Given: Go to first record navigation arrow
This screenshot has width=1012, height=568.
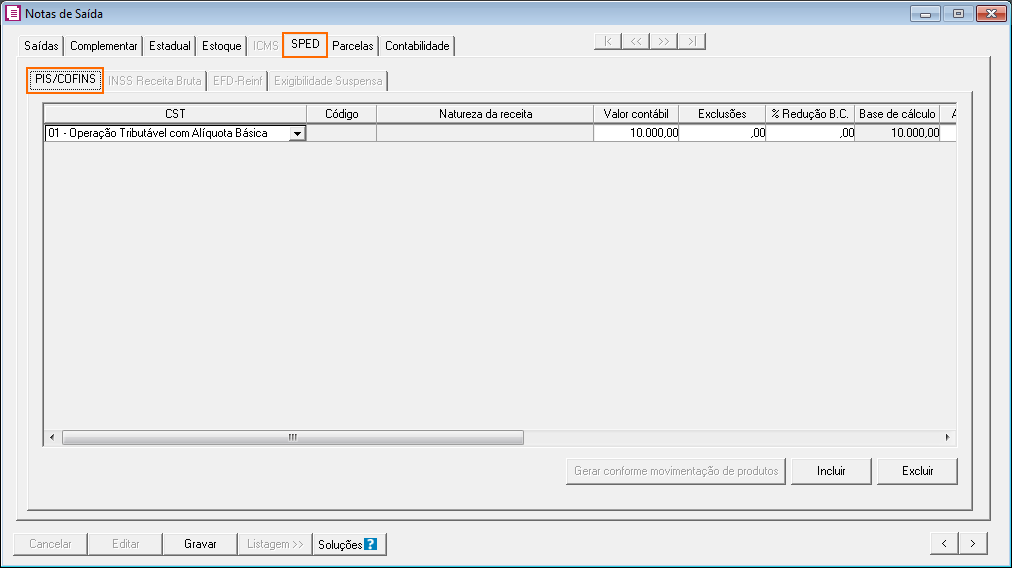Looking at the screenshot, I should pos(607,41).
